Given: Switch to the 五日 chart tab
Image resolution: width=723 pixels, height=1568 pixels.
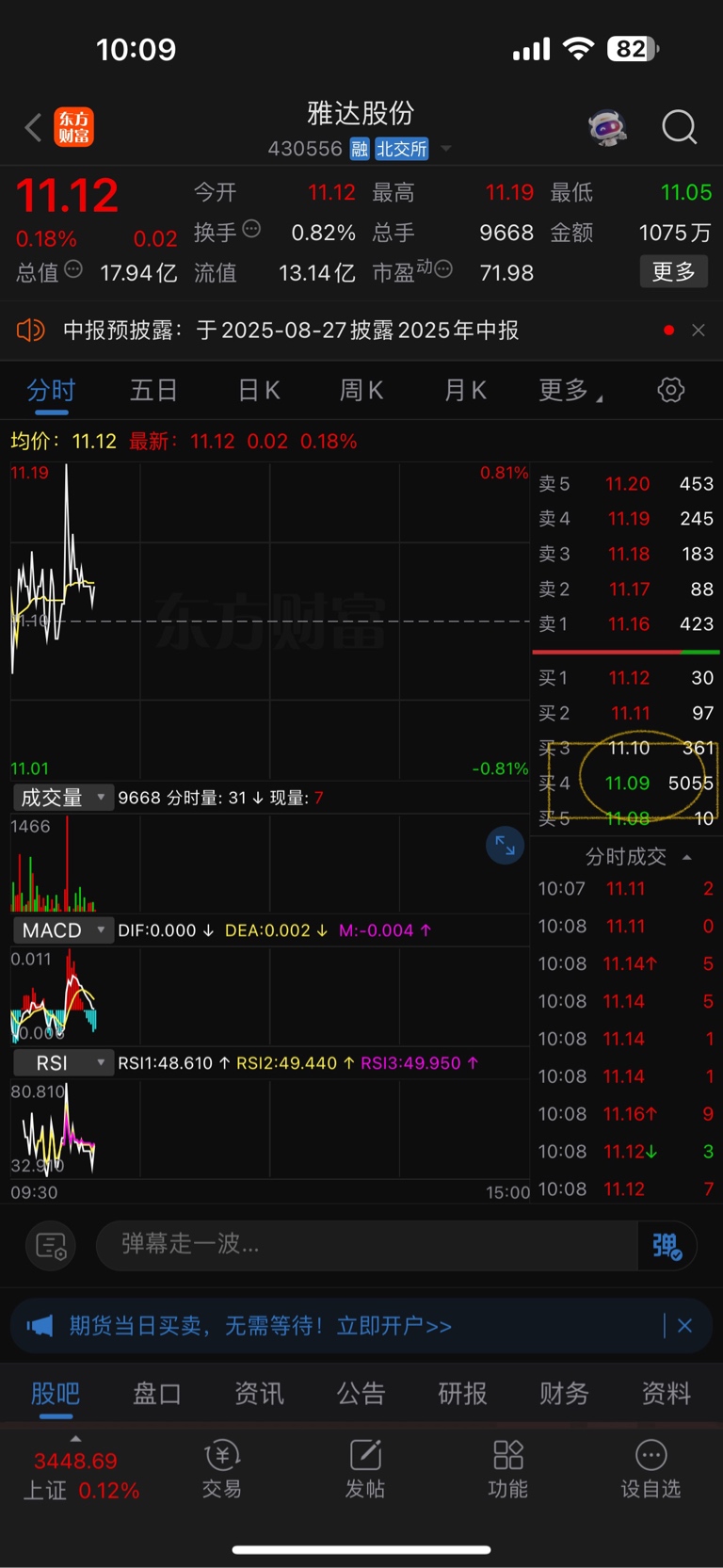Looking at the screenshot, I should (x=153, y=390).
